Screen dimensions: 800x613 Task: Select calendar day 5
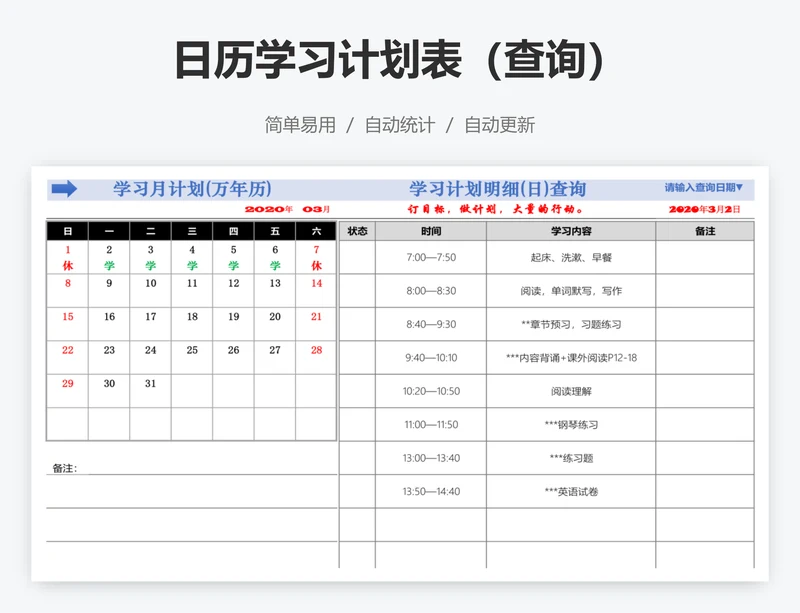(233, 257)
